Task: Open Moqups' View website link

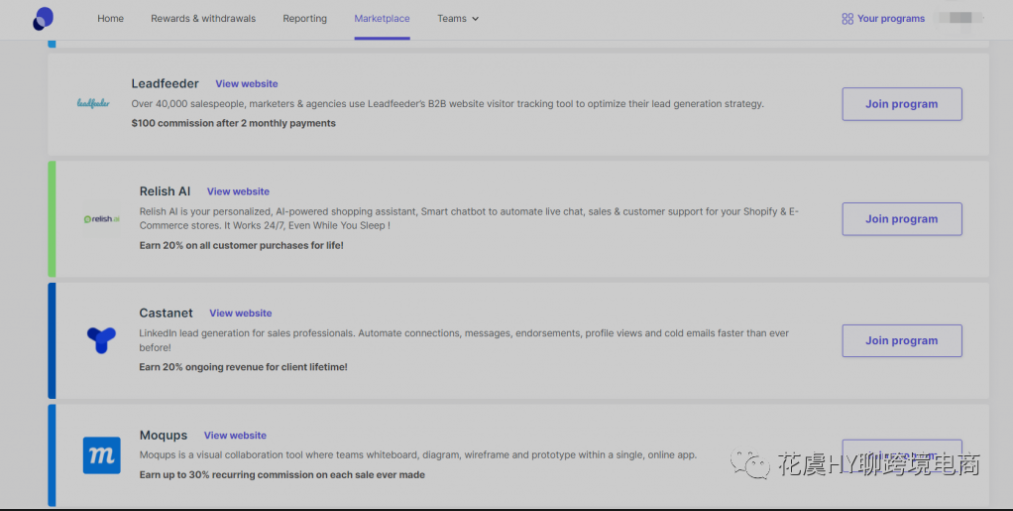Action: click(x=235, y=436)
